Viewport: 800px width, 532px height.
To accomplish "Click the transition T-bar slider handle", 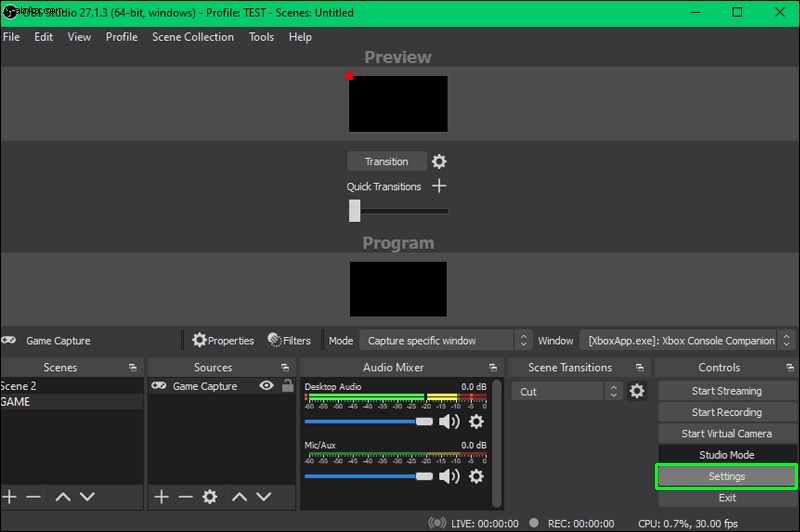I will [355, 211].
